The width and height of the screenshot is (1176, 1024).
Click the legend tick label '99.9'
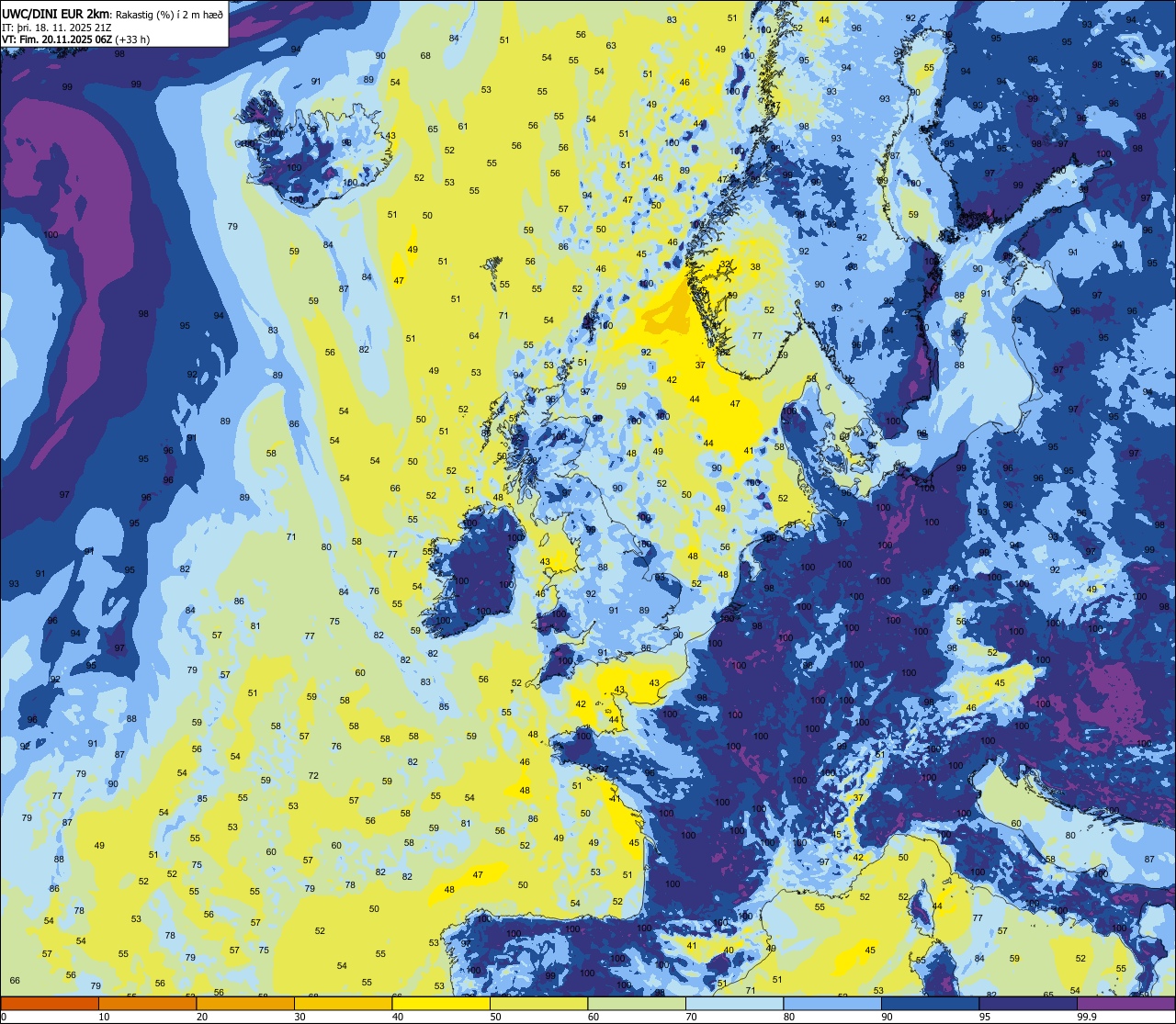coord(1087,1017)
